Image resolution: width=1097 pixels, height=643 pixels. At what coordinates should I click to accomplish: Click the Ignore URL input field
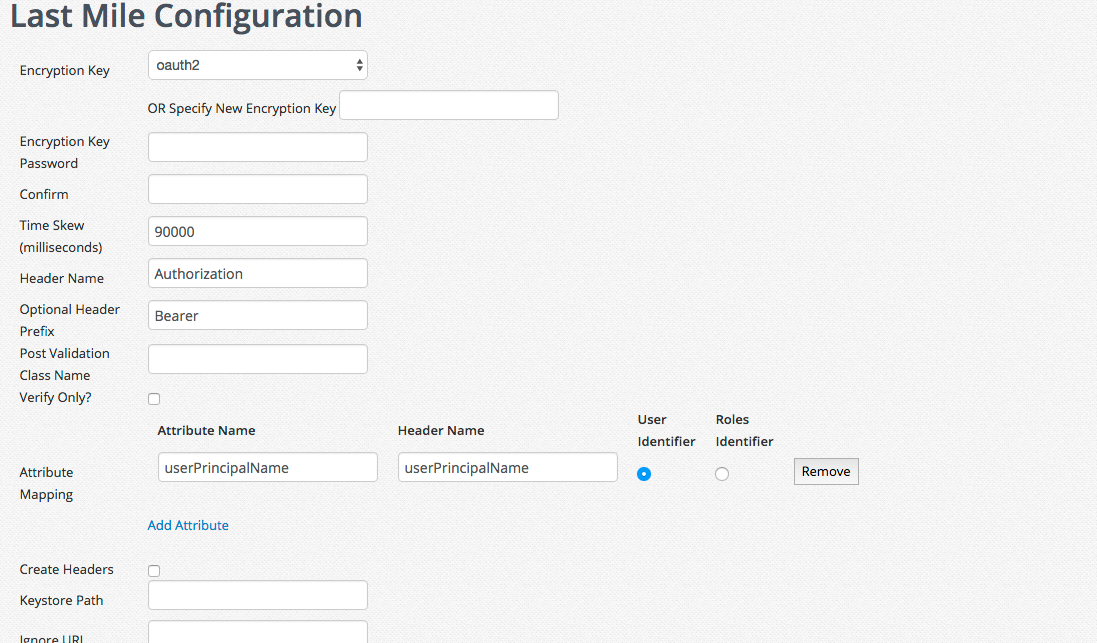(257, 632)
